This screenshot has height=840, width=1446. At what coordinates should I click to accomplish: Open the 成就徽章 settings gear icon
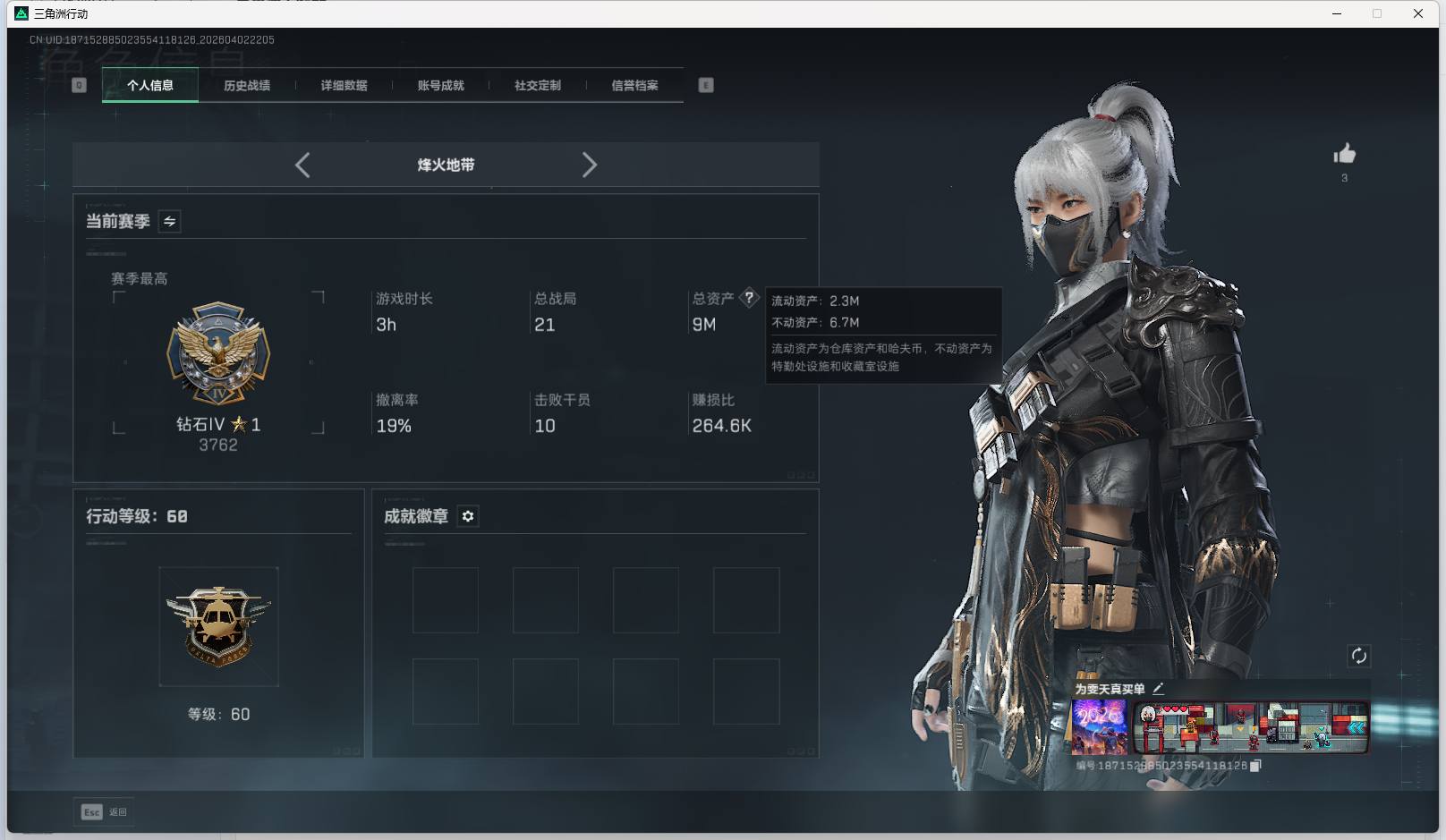point(468,516)
